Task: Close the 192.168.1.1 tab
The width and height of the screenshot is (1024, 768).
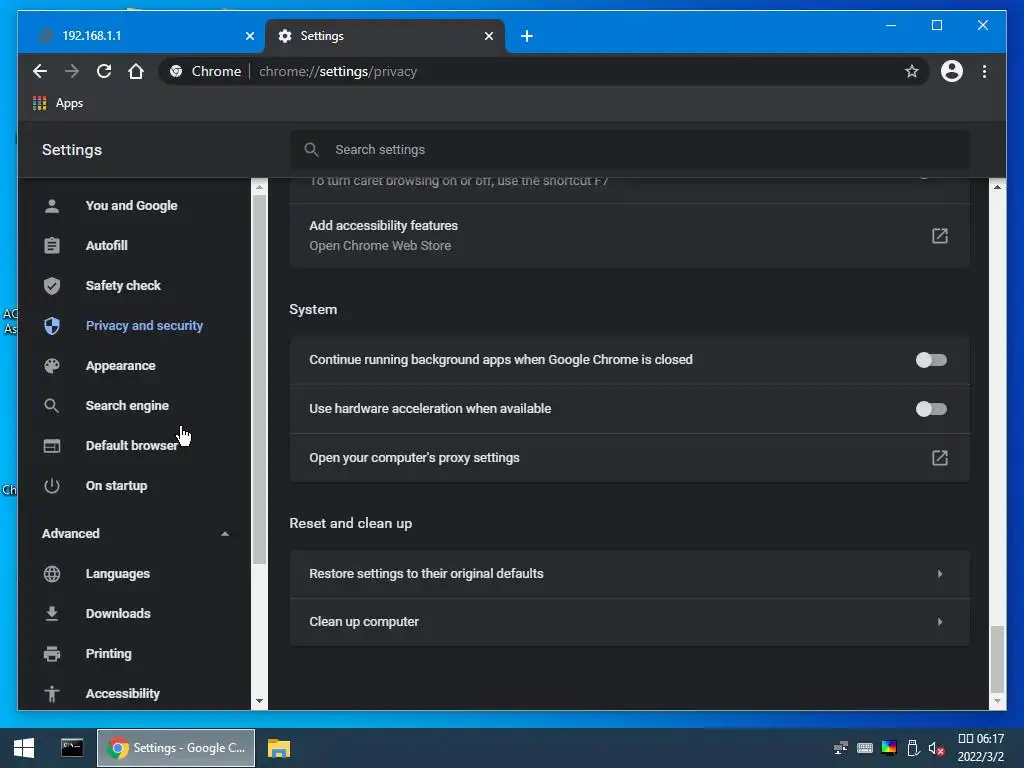Action: (x=249, y=36)
